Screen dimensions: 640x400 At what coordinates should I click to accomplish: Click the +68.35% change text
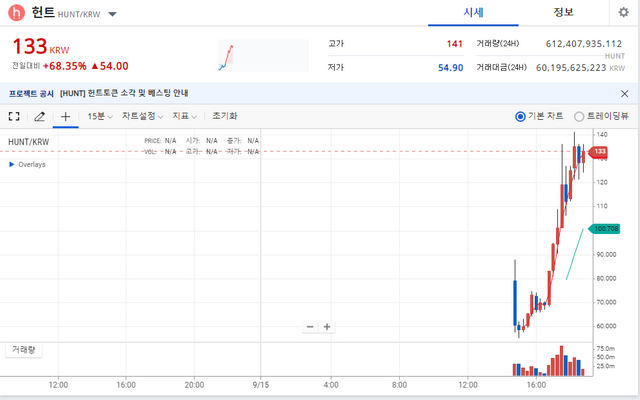pyautogui.click(x=64, y=66)
